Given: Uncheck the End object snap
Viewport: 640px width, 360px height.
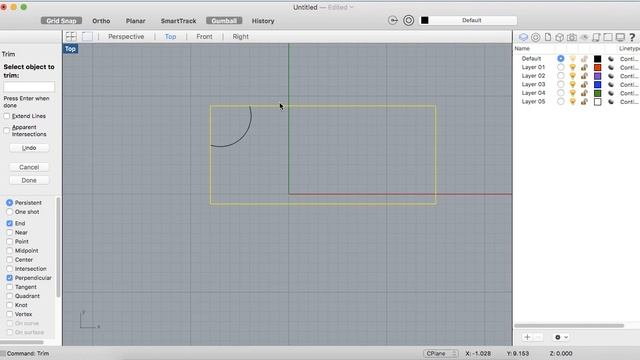Looking at the screenshot, I should pos(9,223).
